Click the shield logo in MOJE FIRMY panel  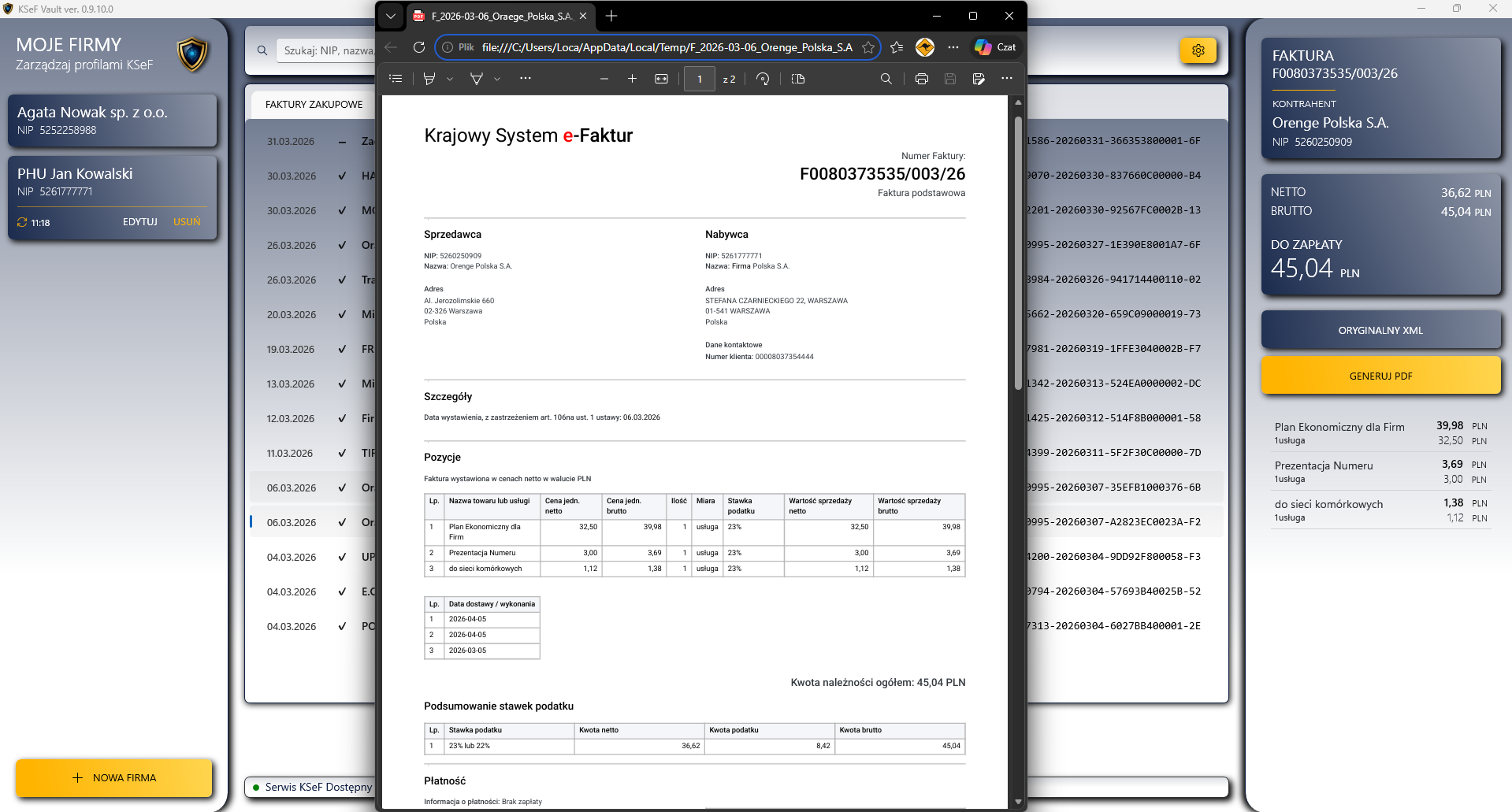pyautogui.click(x=192, y=54)
